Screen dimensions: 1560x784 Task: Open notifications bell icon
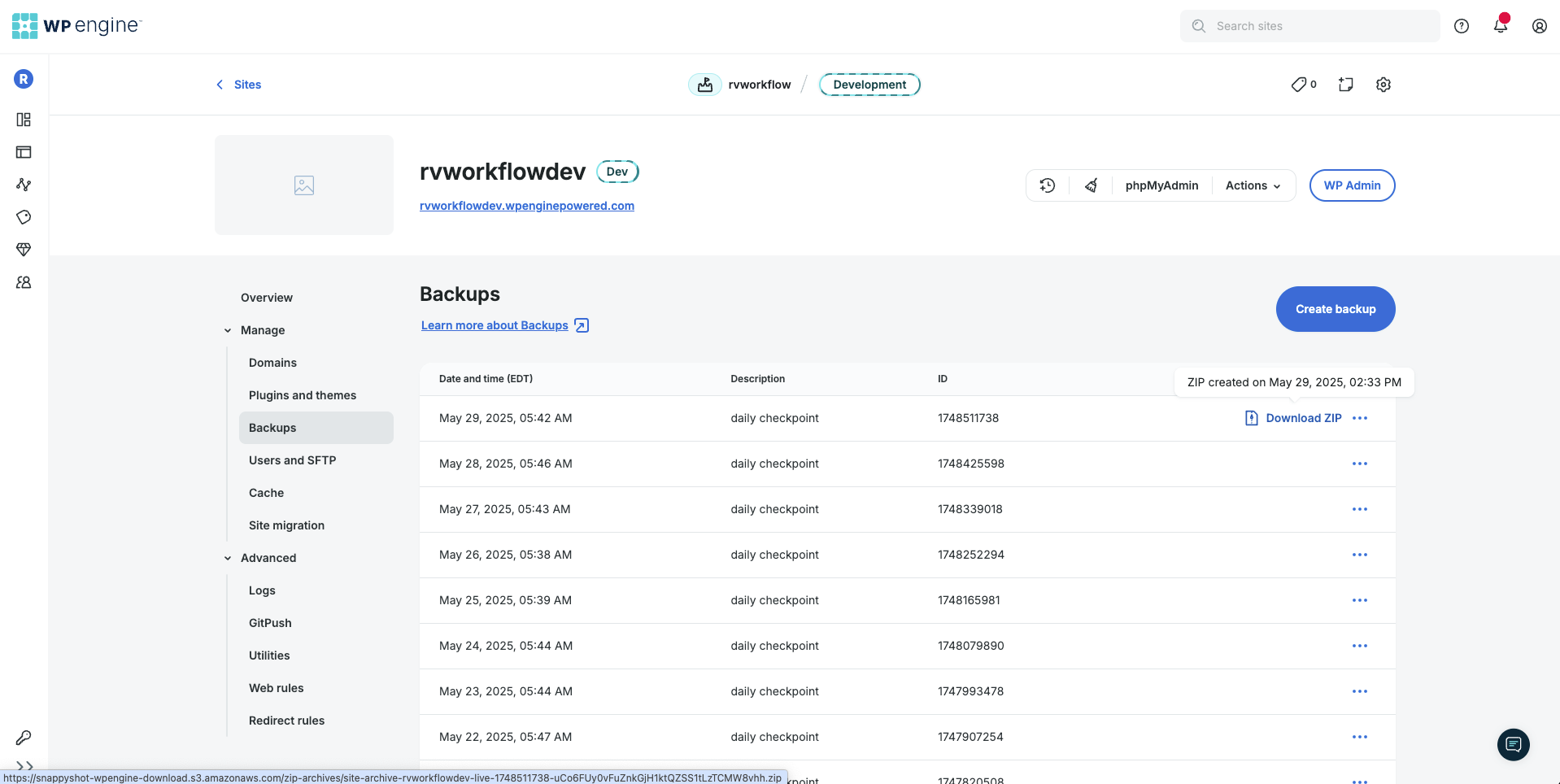1501,26
